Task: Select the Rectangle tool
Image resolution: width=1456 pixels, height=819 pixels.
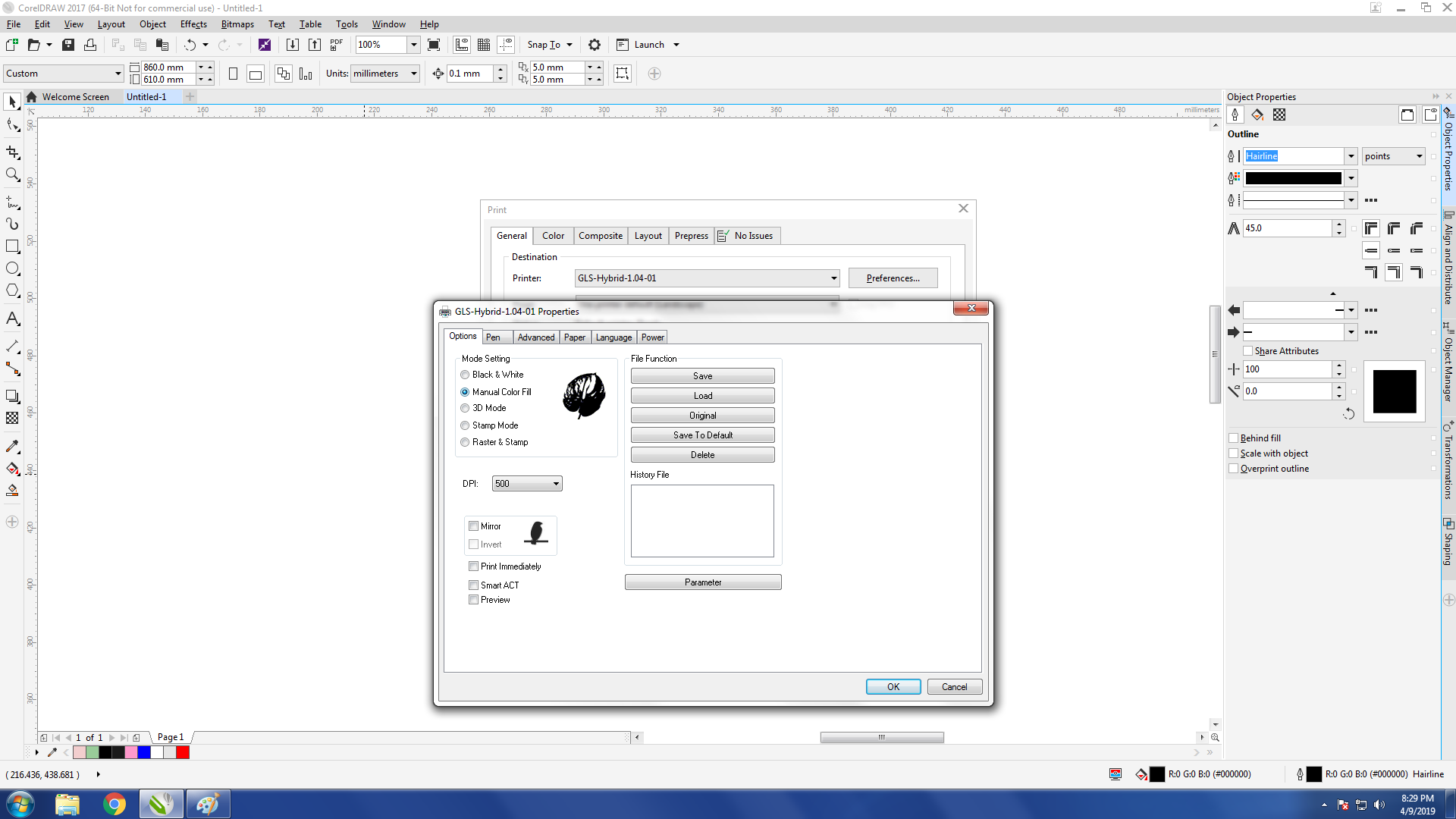Action: point(12,246)
